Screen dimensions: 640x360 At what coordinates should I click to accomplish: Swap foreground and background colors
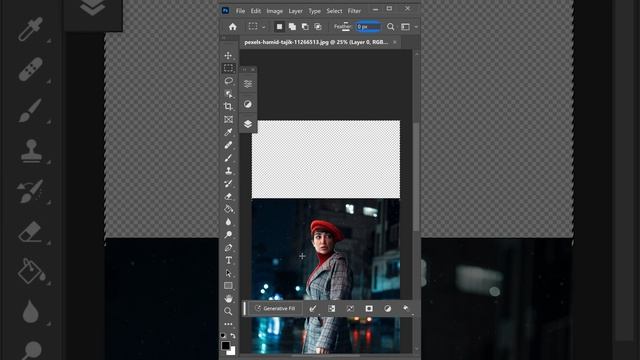point(233,336)
